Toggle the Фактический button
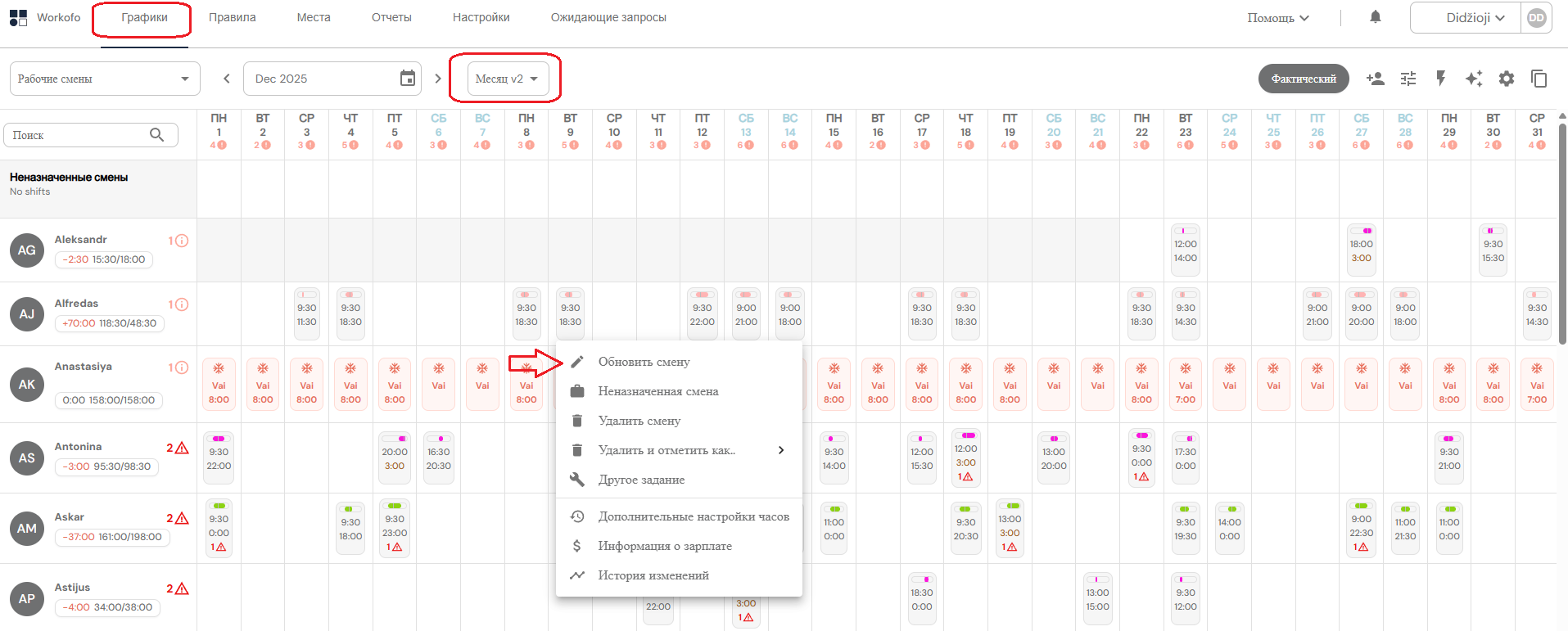1568x631 pixels. click(x=1304, y=79)
